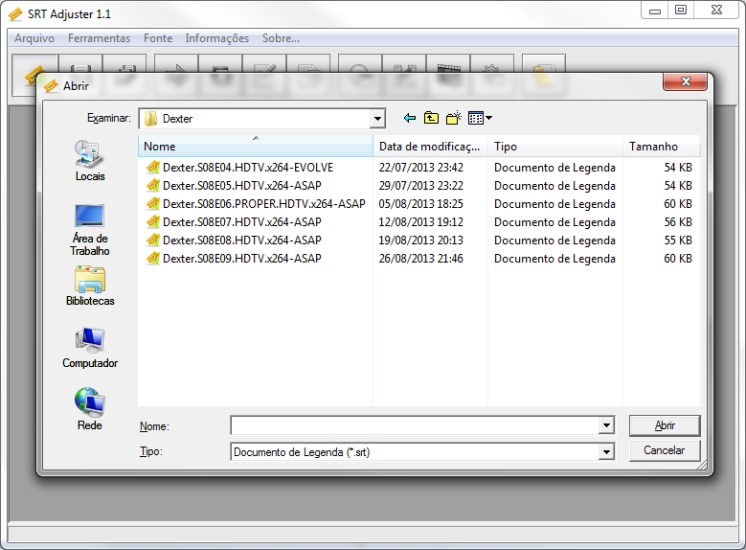Click the subtitle icon of Dexter.S08E04 file

(153, 167)
